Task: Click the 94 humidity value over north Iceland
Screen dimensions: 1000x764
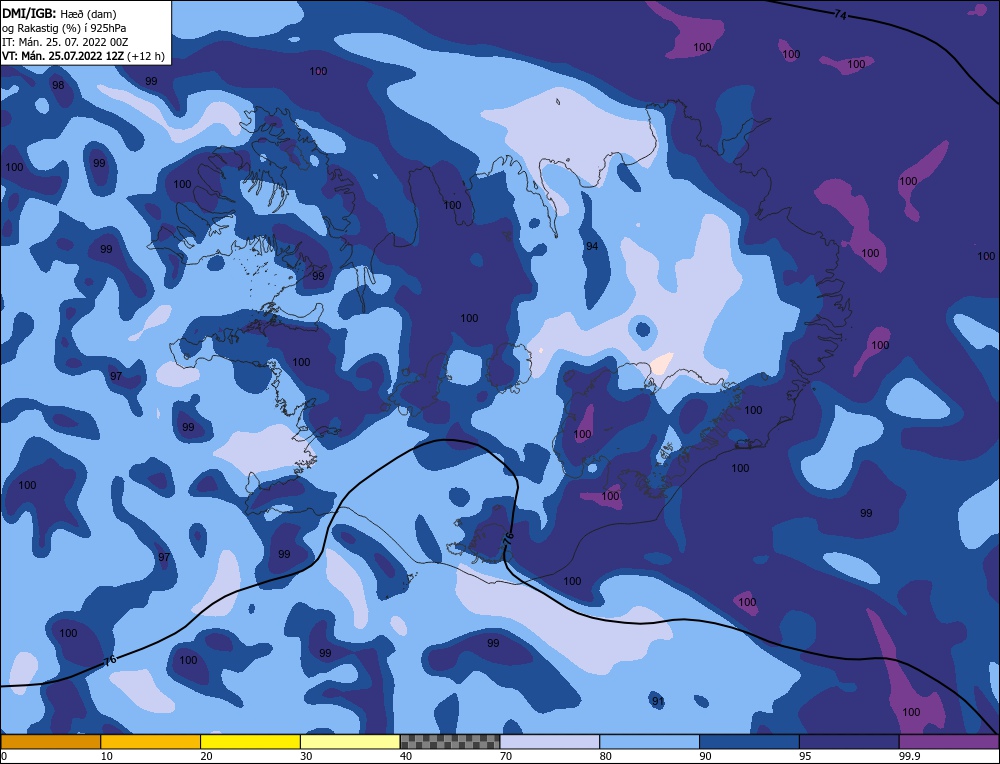Action: tap(592, 246)
